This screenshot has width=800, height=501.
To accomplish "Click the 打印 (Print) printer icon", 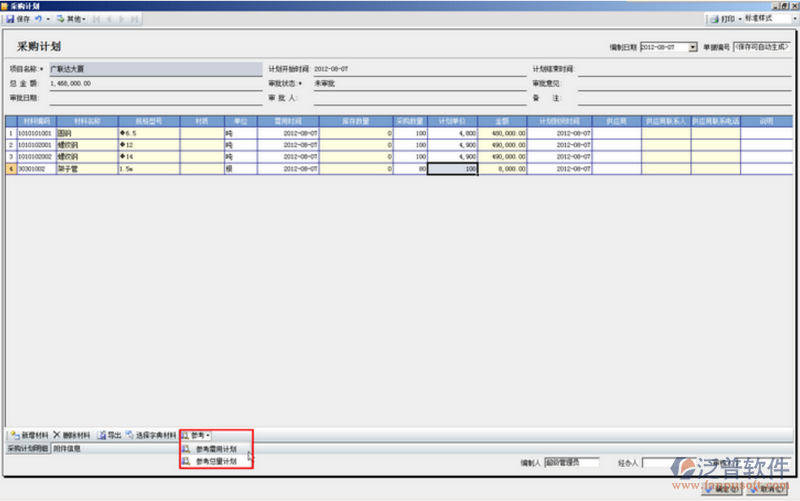I will coord(713,19).
